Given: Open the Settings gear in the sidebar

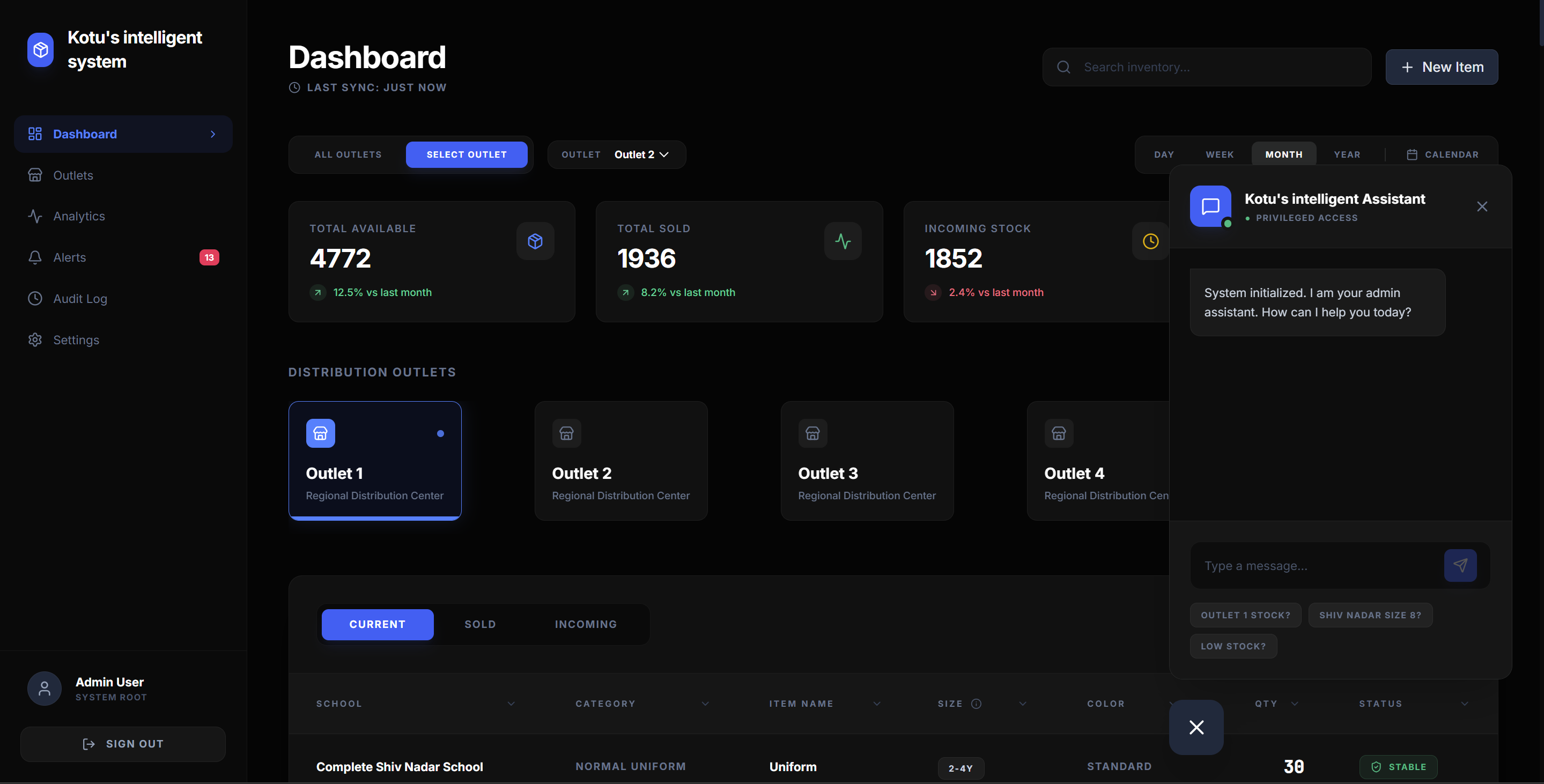Looking at the screenshot, I should [x=35, y=340].
